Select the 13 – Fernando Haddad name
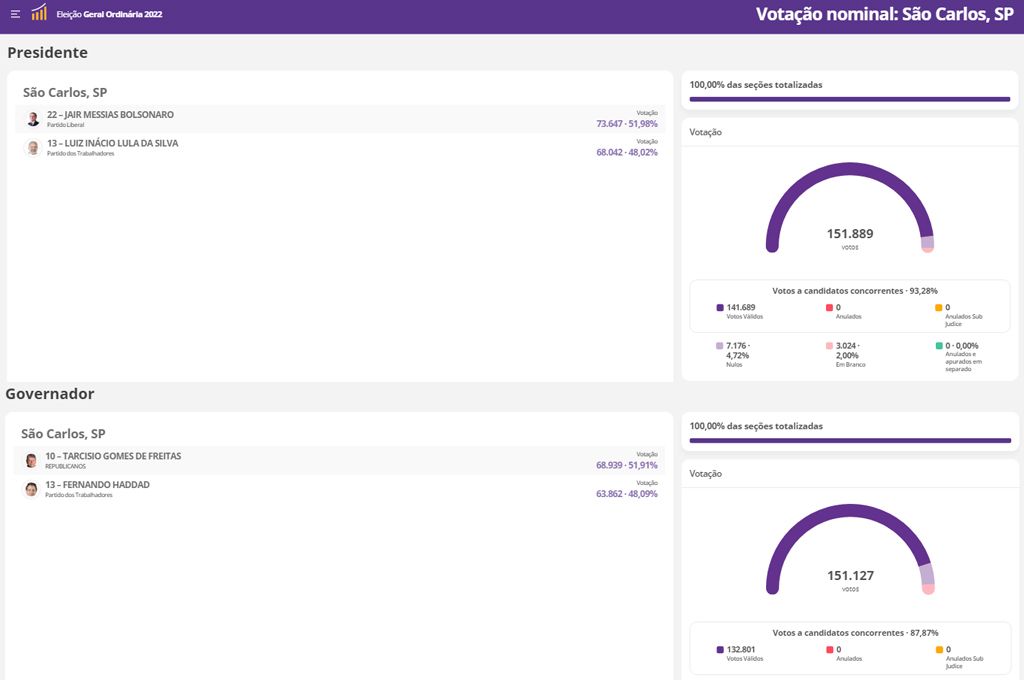The image size is (1024, 680). point(97,485)
